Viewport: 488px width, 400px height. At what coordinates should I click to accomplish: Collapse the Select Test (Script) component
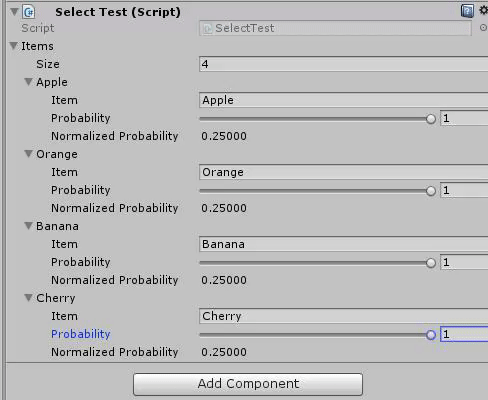pyautogui.click(x=14, y=12)
